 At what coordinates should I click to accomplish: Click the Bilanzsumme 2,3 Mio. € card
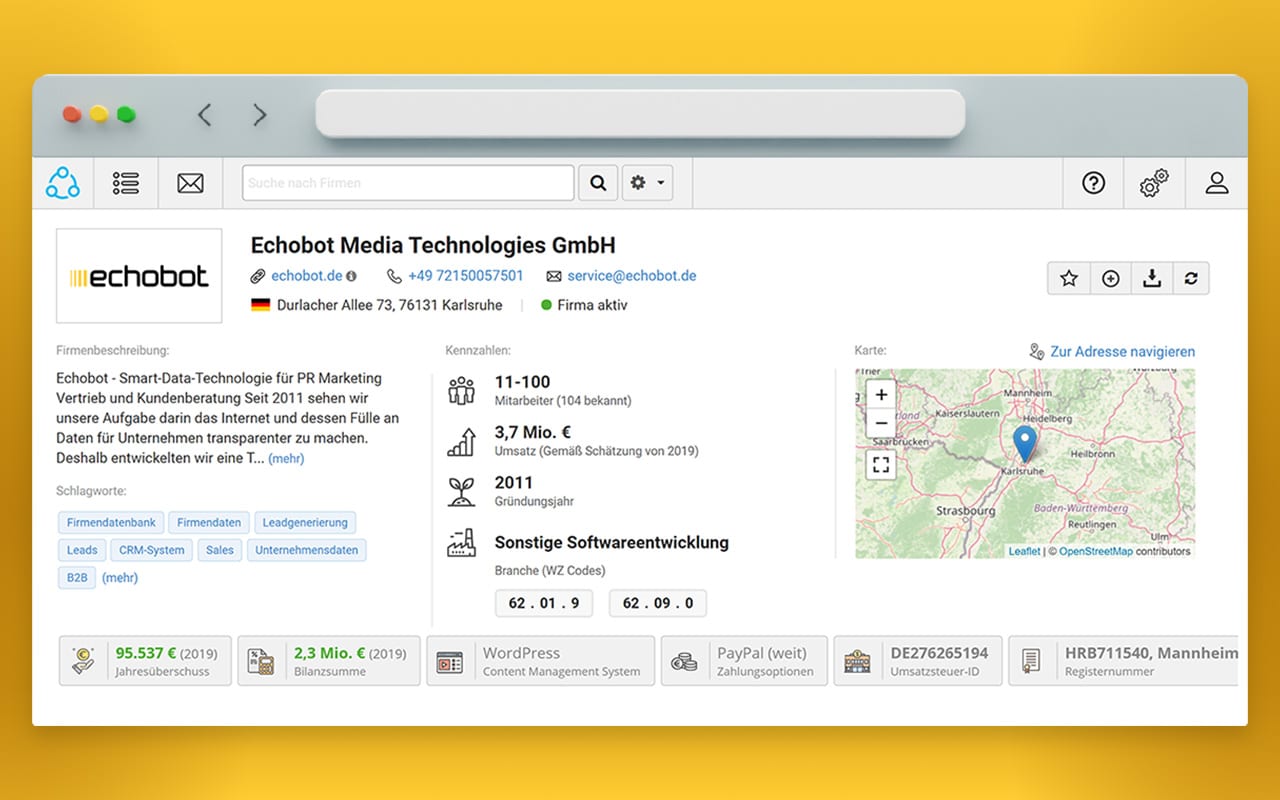coord(328,661)
